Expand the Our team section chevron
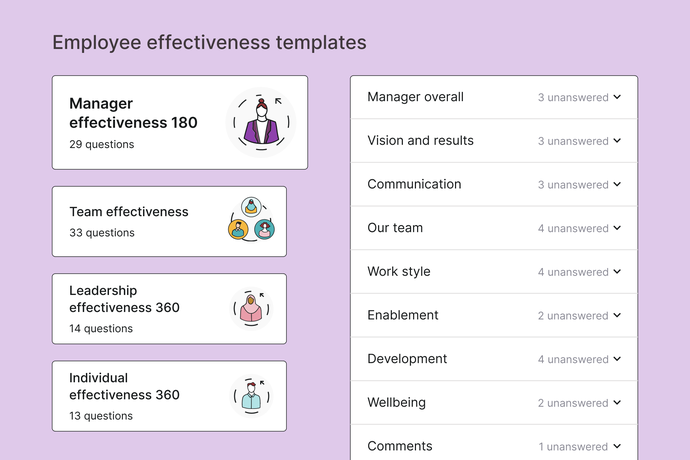The height and width of the screenshot is (460, 690). (617, 228)
